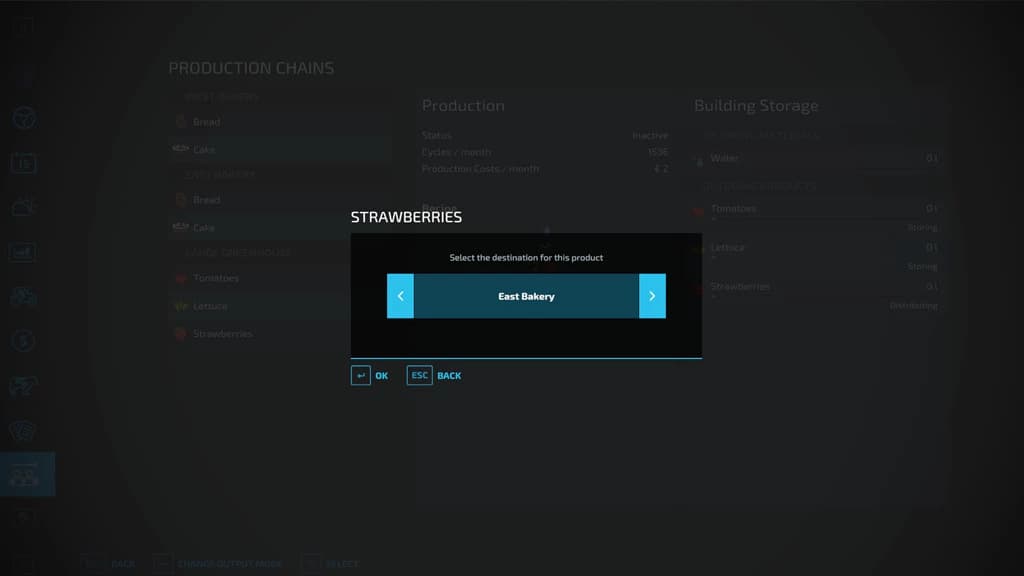1024x576 pixels.
Task: Click the Production Chains heading
Action: click(251, 68)
